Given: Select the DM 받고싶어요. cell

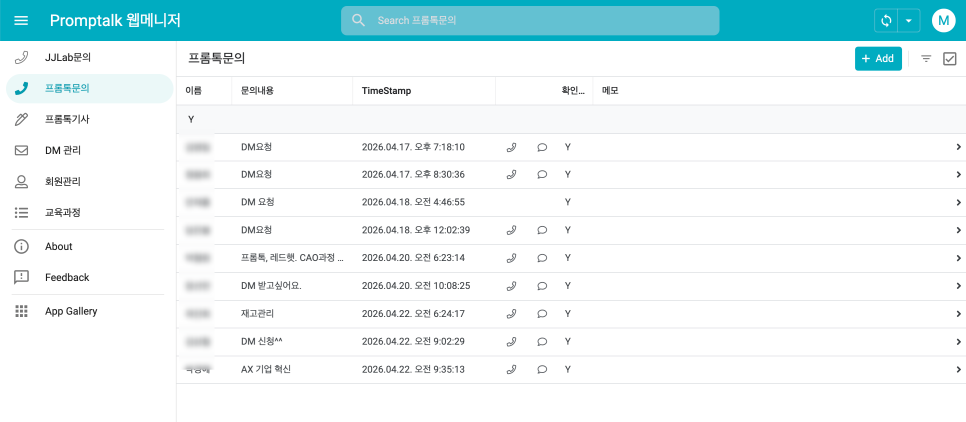Looking at the screenshot, I should [x=271, y=286].
